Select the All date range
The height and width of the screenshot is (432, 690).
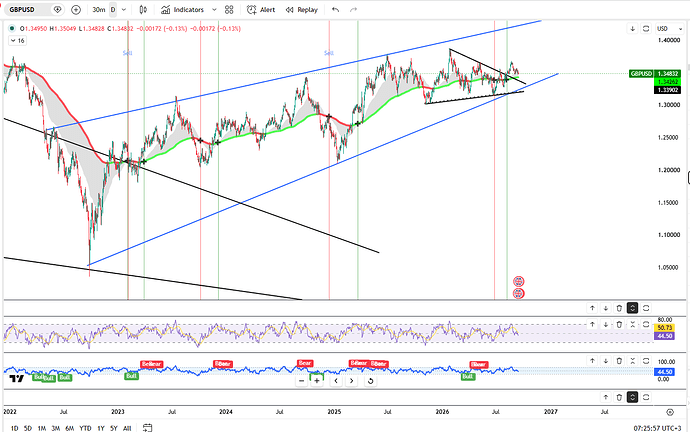tap(127, 428)
